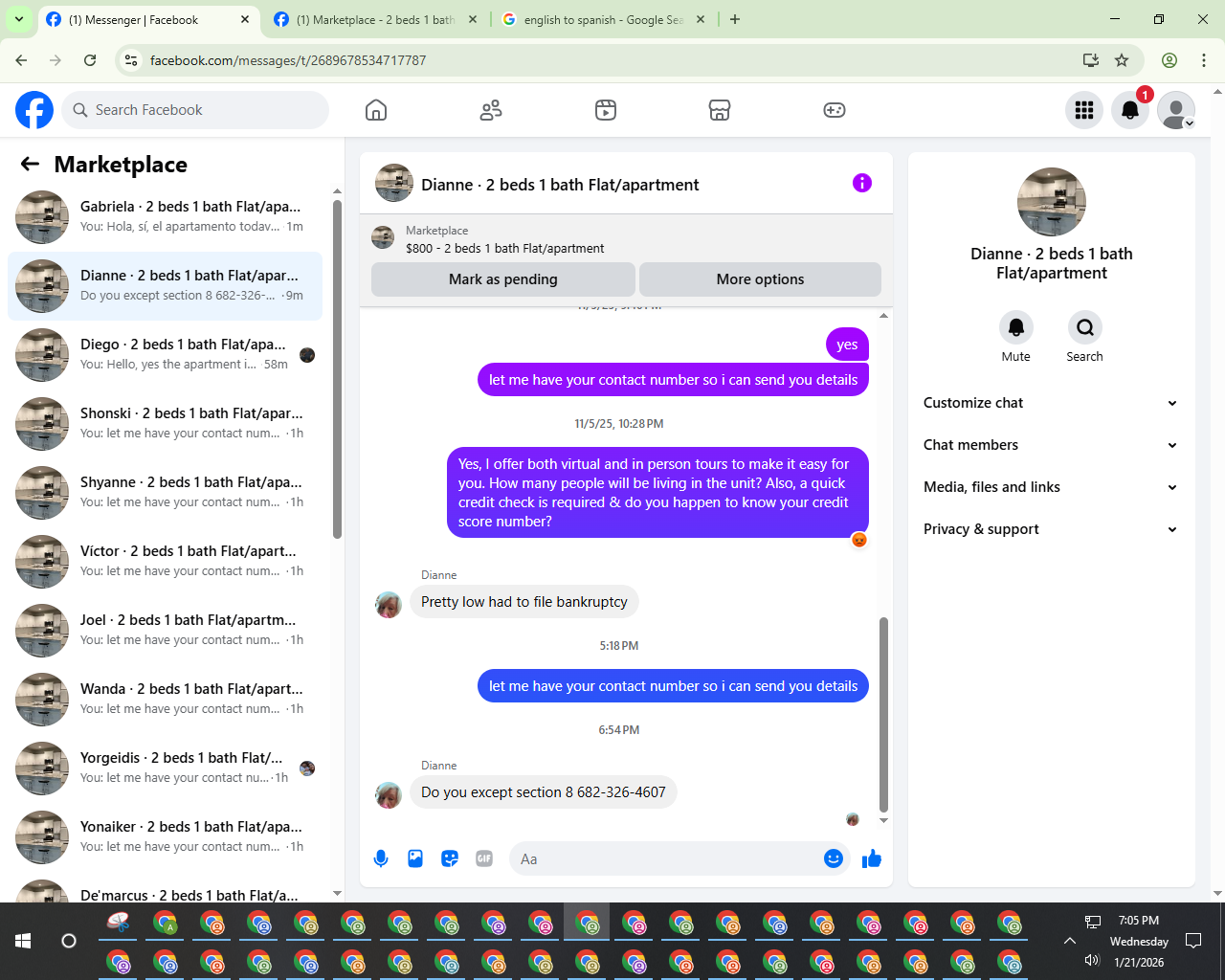Switch to the Messenger | Facebook tab

pos(148,19)
